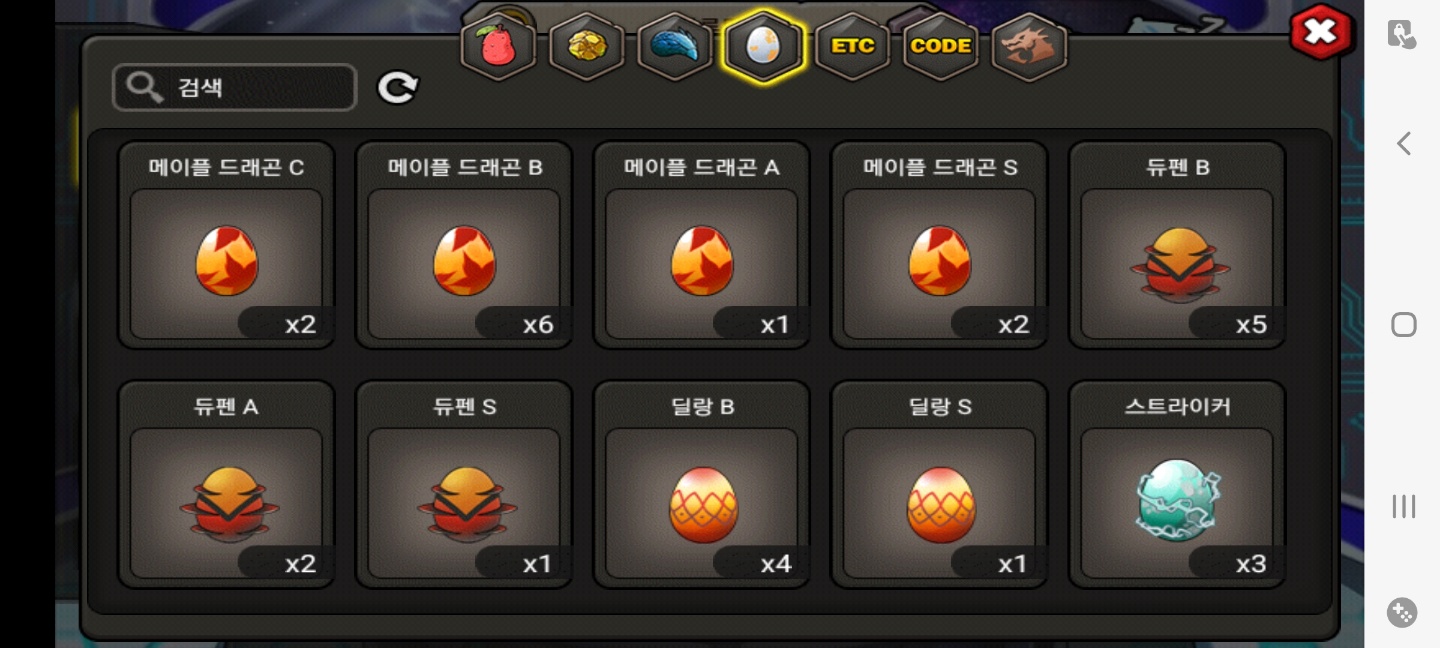Select the egg category tab
Image resolution: width=1440 pixels, height=648 pixels.
coord(764,46)
